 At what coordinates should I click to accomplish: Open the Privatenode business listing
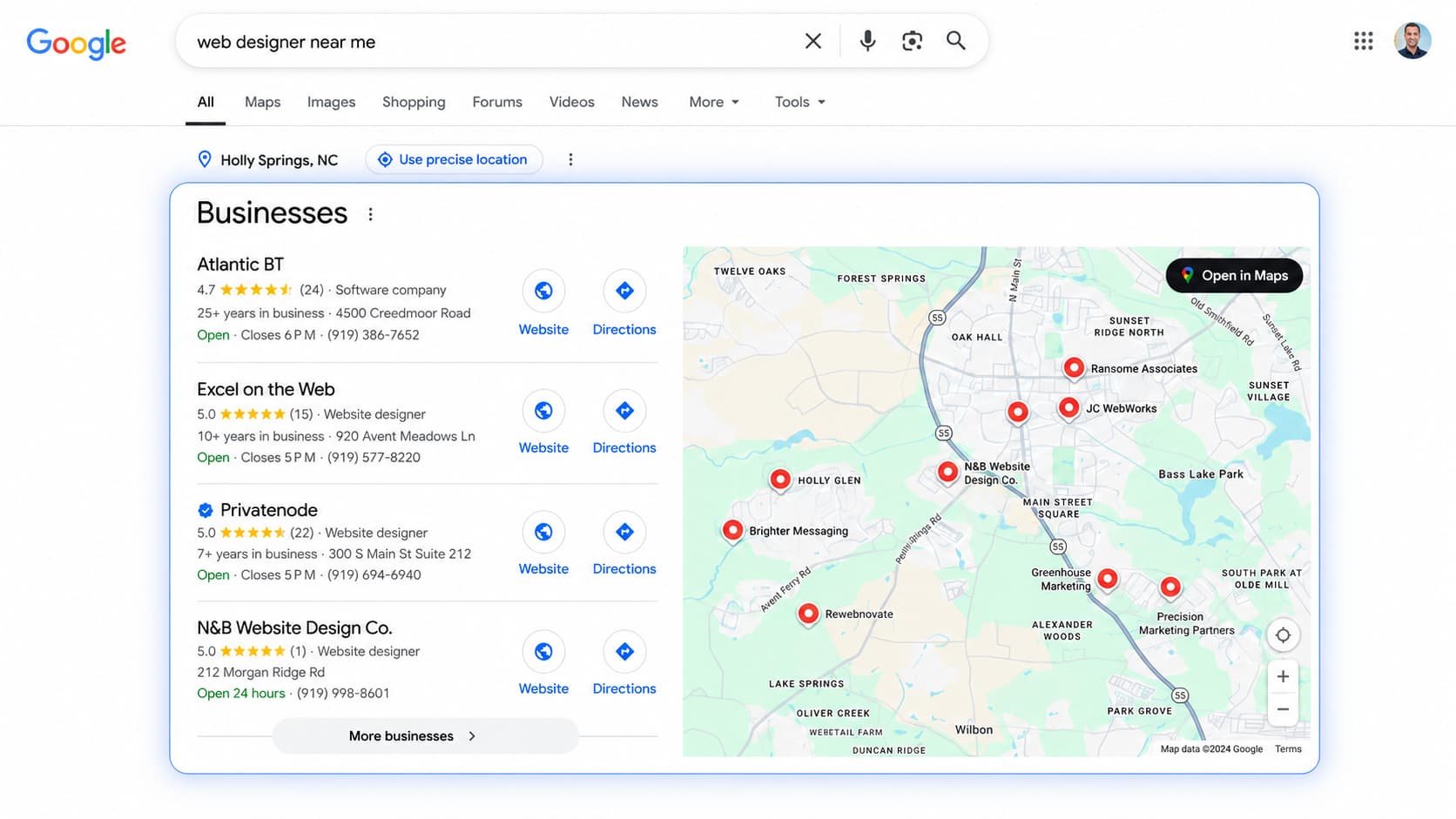pos(268,510)
